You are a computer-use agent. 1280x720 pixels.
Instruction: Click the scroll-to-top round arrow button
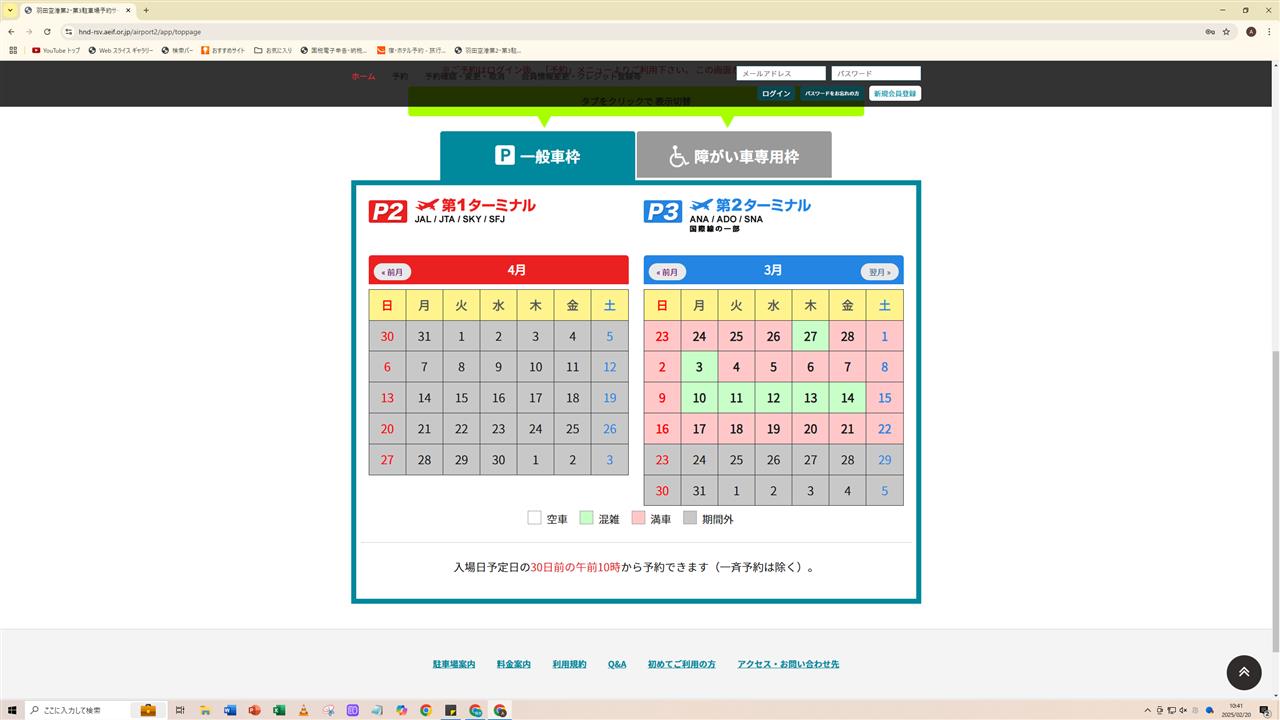(x=1244, y=672)
